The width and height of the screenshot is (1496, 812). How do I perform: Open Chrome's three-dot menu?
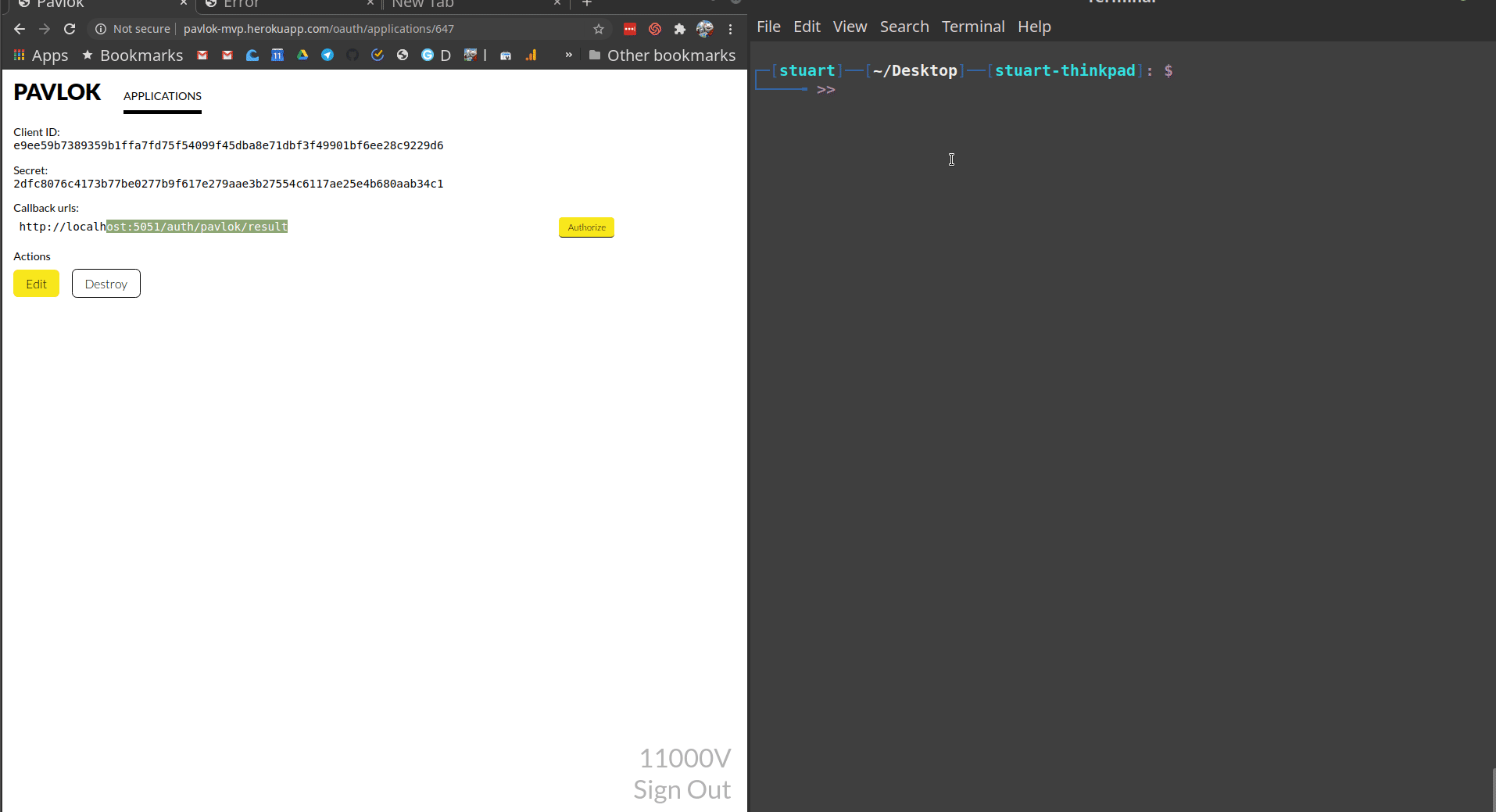click(x=731, y=29)
